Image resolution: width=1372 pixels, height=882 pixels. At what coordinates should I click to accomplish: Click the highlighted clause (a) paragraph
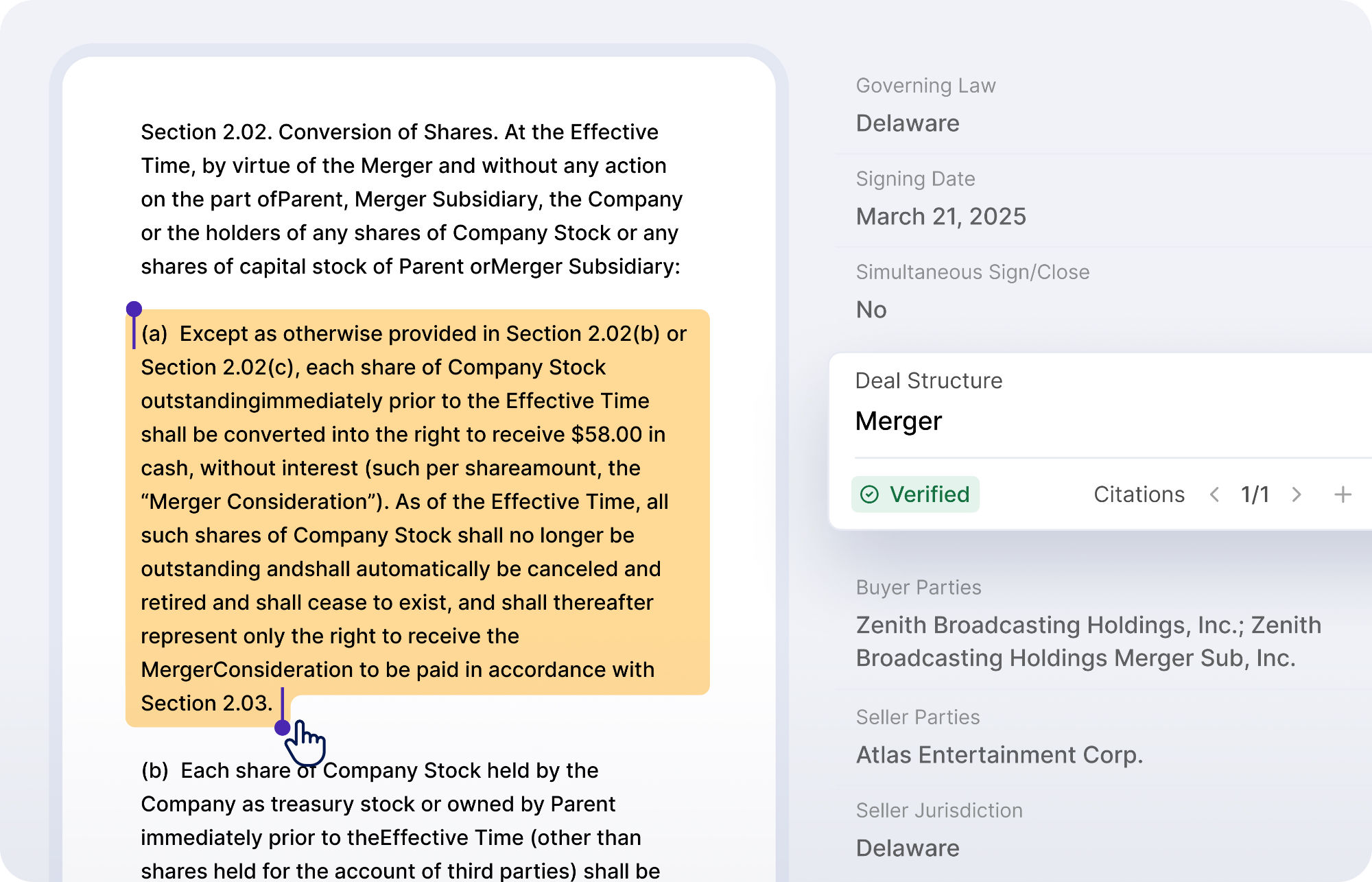[x=417, y=519]
